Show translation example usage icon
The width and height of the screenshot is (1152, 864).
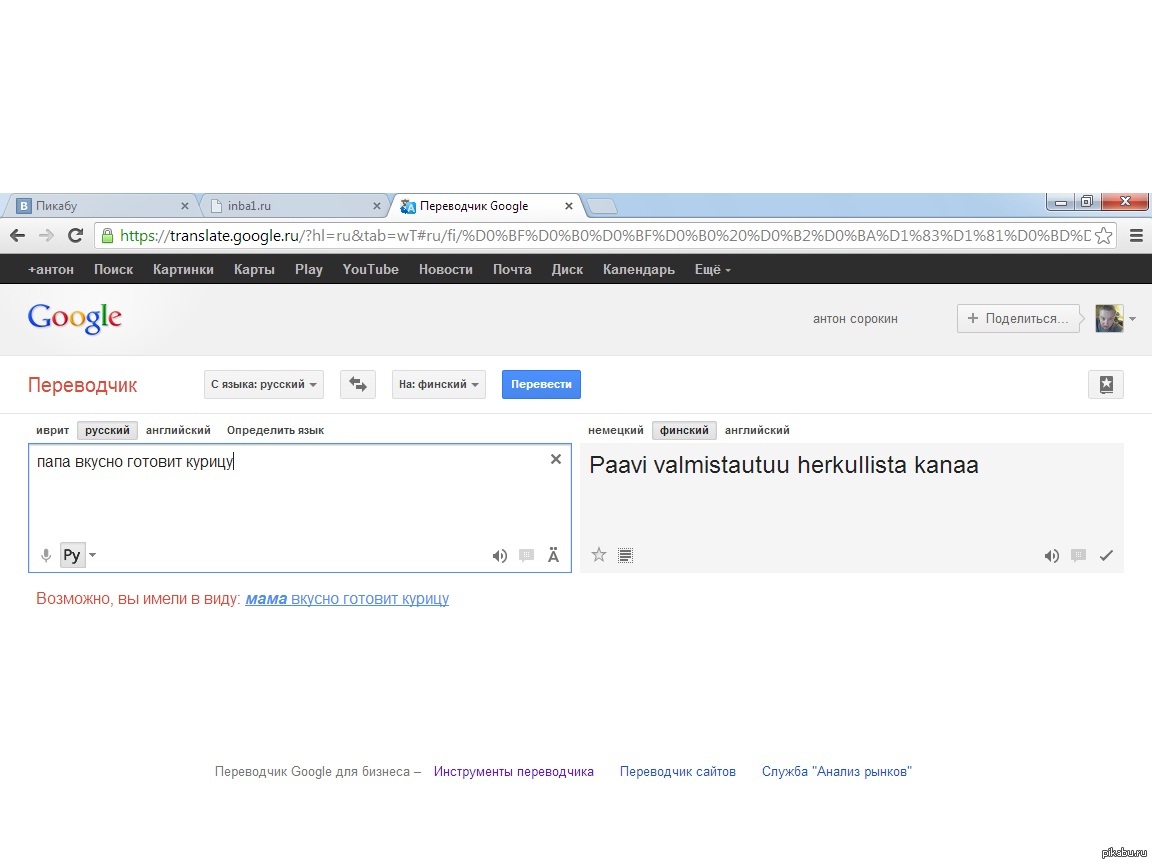click(1079, 555)
